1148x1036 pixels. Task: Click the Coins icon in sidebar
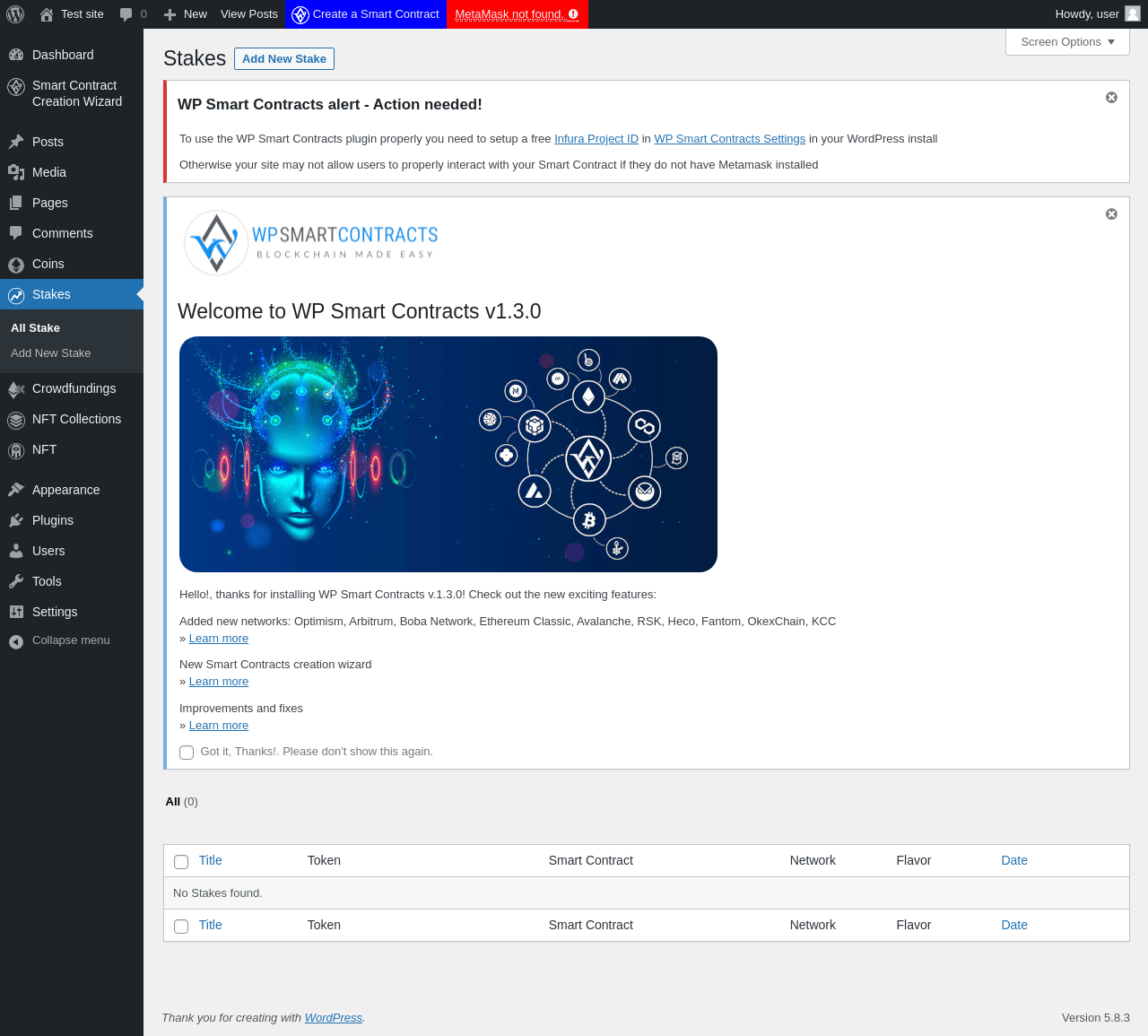click(16, 264)
